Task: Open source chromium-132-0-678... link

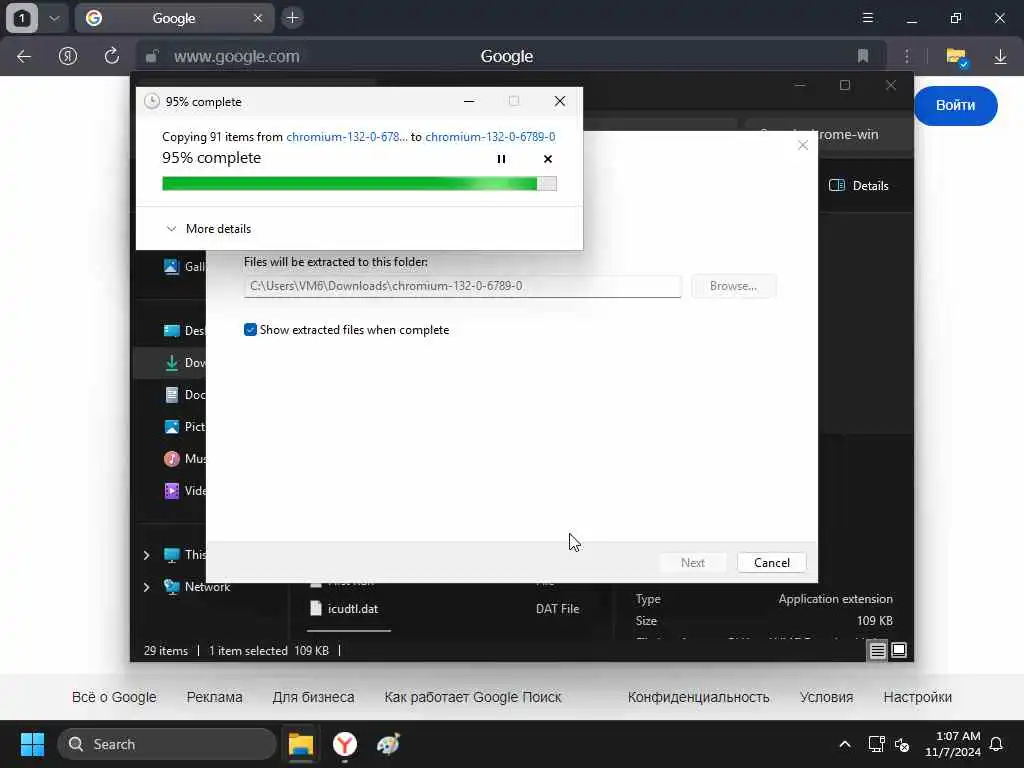Action: coord(347,136)
